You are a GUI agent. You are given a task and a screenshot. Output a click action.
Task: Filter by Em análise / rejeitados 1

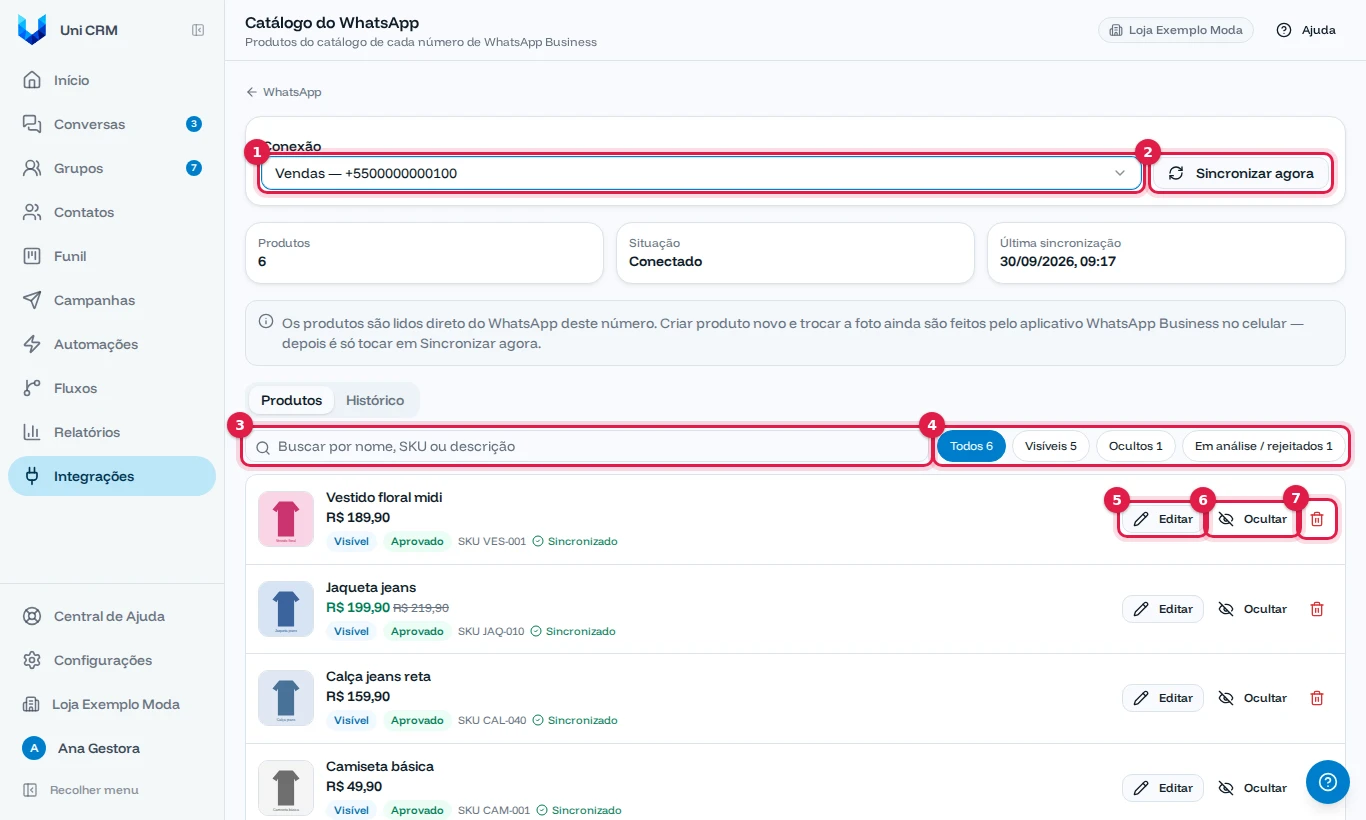point(1264,446)
